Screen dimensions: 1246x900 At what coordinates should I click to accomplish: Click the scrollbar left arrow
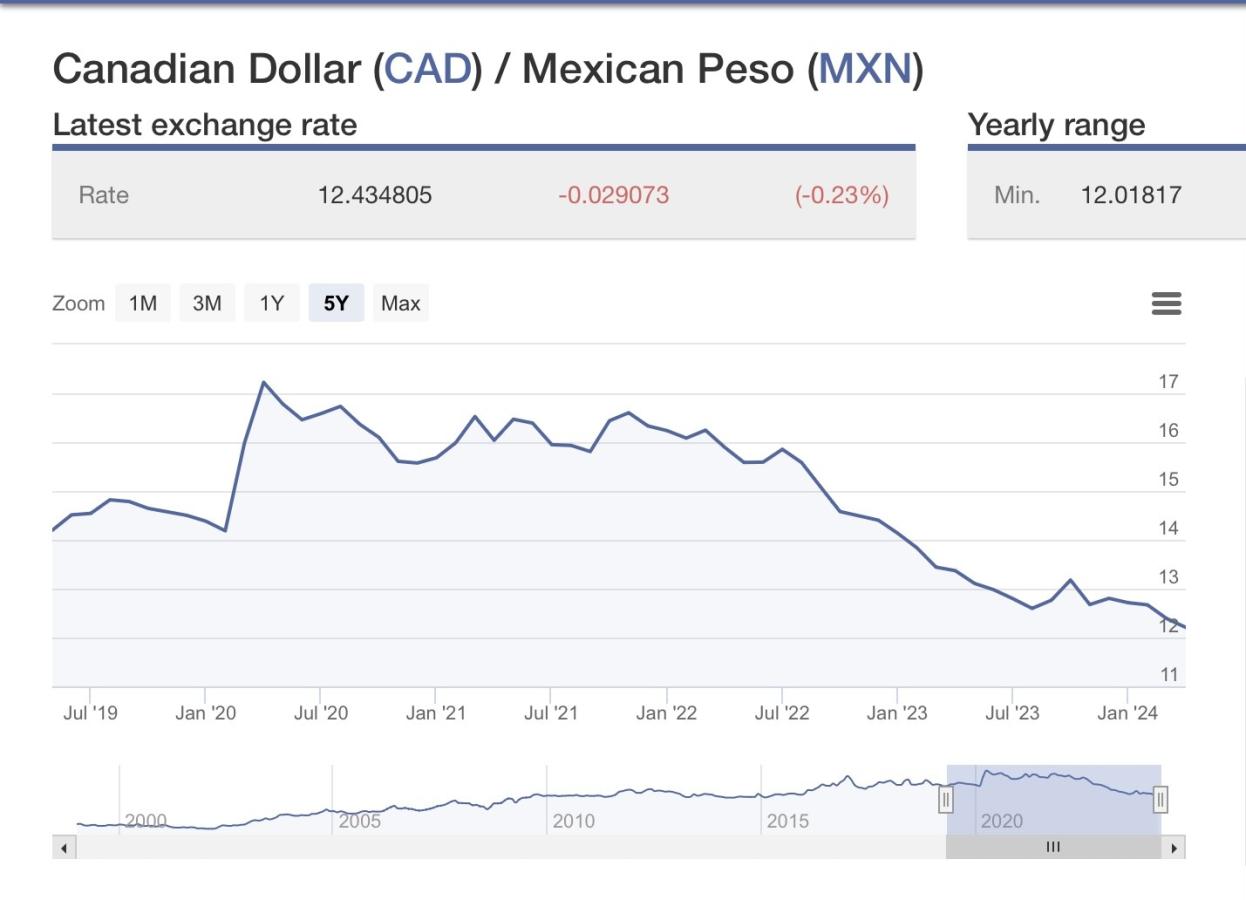64,848
